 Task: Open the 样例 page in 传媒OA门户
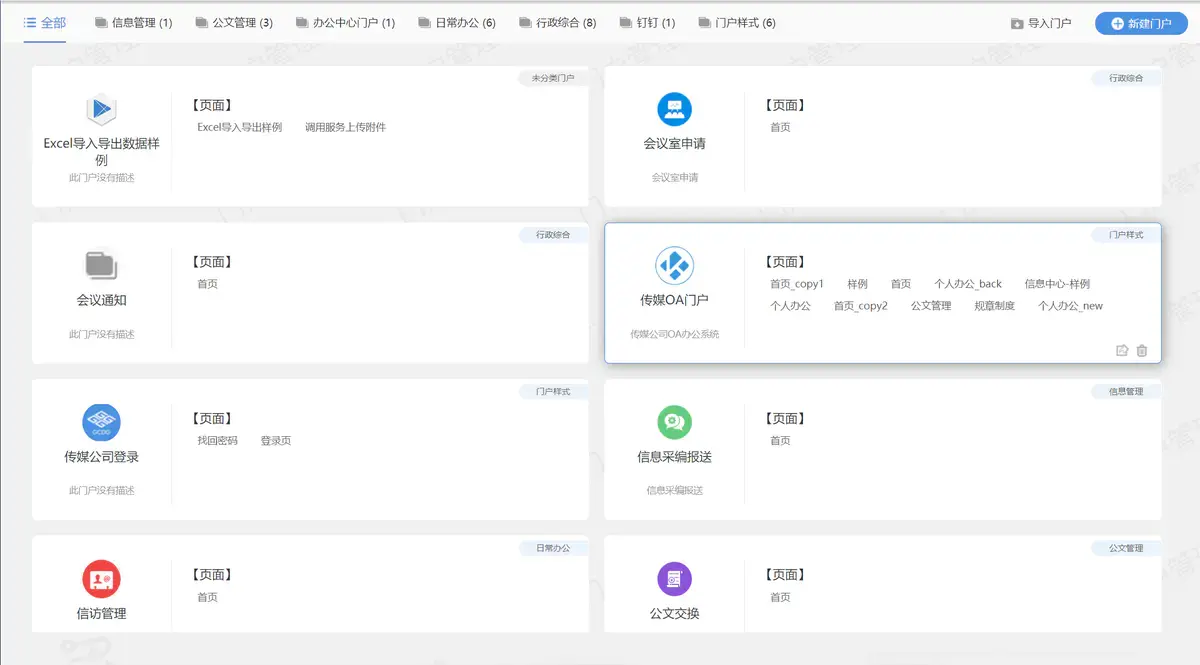click(x=857, y=284)
